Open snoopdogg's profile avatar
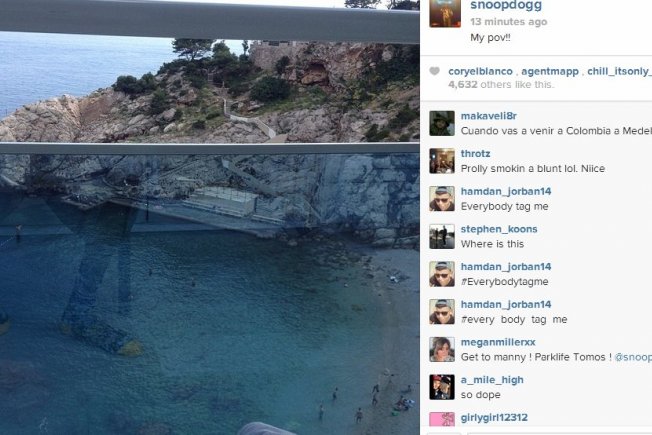Image resolution: width=652 pixels, height=435 pixels. click(445, 13)
